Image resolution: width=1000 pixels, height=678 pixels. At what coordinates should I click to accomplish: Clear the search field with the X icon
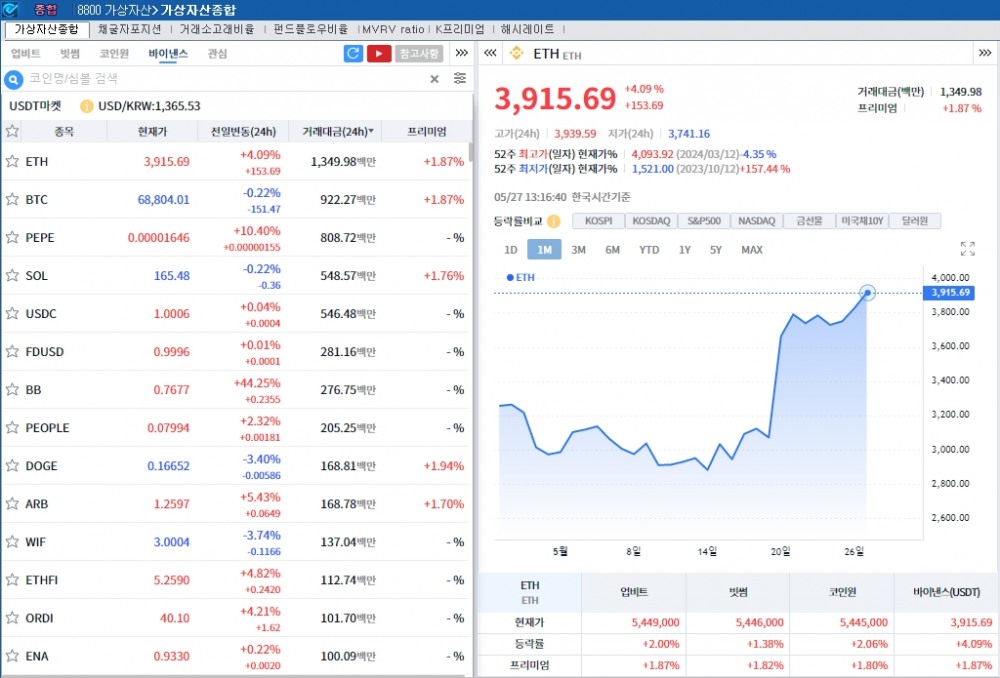click(433, 78)
